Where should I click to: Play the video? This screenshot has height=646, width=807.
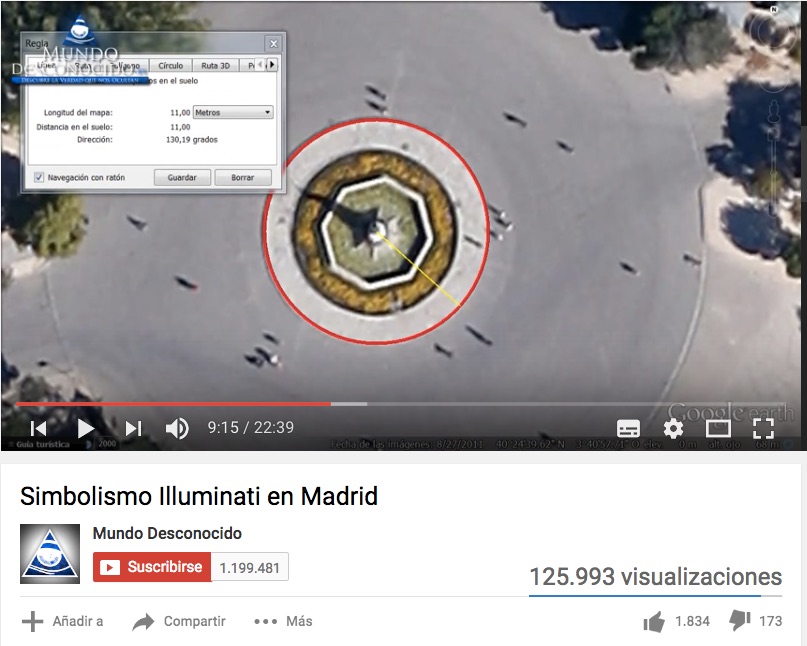point(85,428)
